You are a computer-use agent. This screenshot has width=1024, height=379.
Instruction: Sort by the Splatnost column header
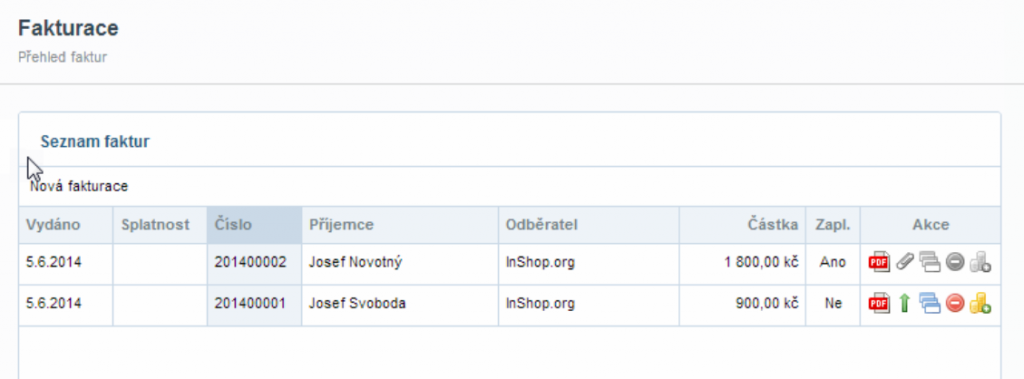pyautogui.click(x=155, y=225)
